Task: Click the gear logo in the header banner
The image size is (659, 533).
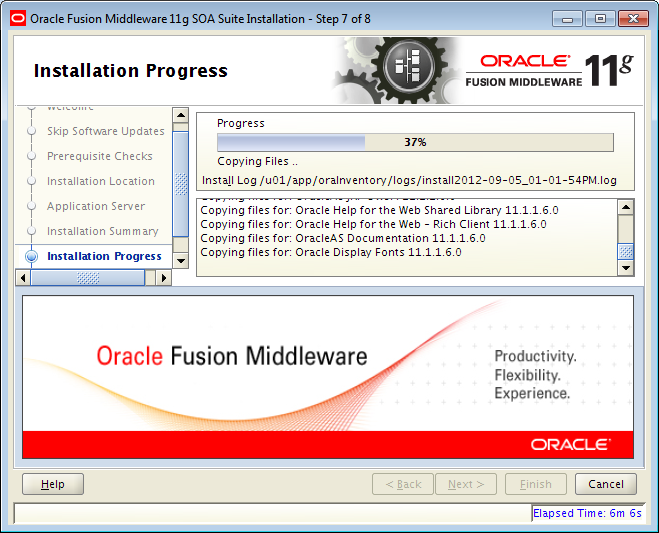Action: (396, 70)
